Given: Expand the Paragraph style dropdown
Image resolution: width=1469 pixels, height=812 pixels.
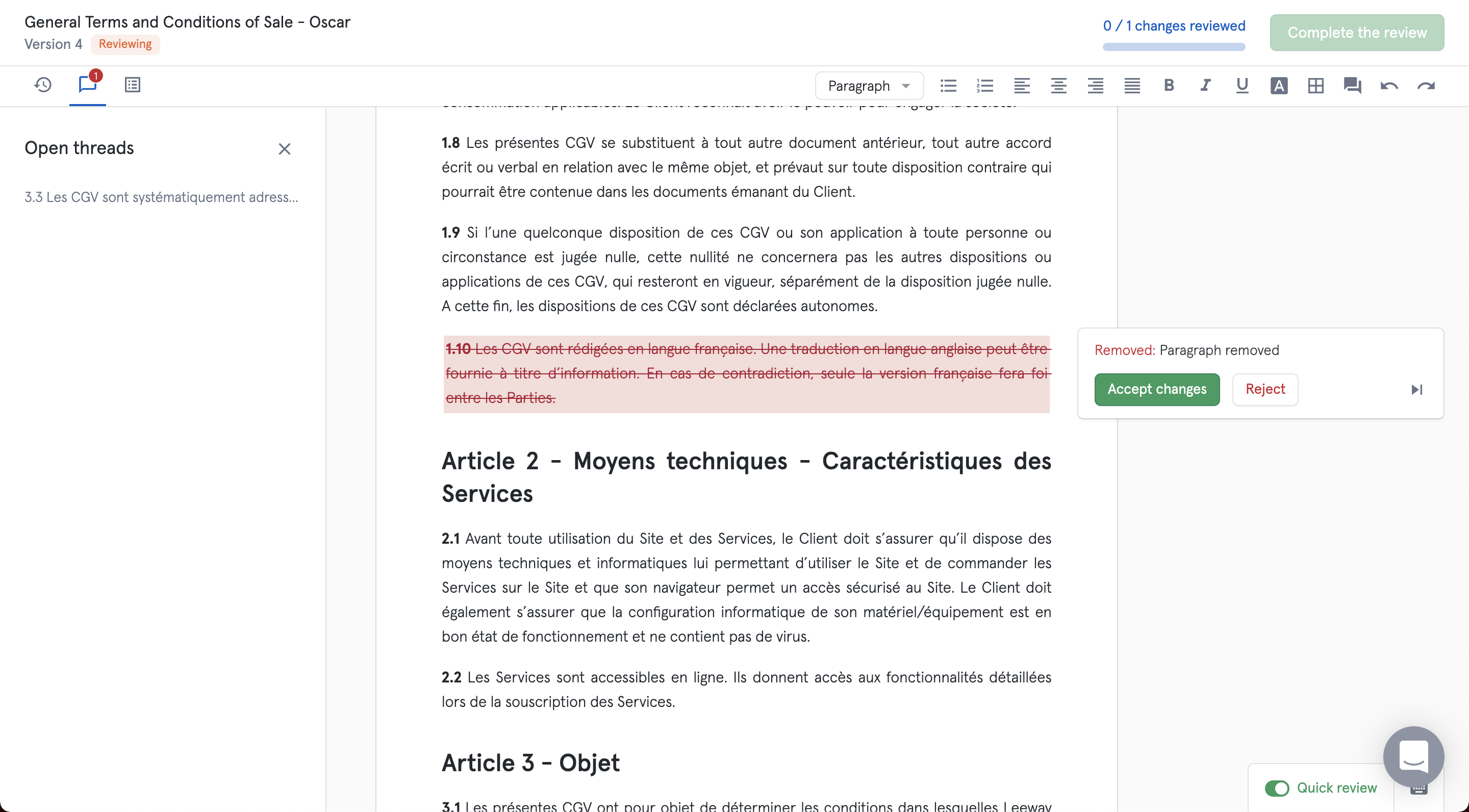Looking at the screenshot, I should pyautogui.click(x=869, y=86).
